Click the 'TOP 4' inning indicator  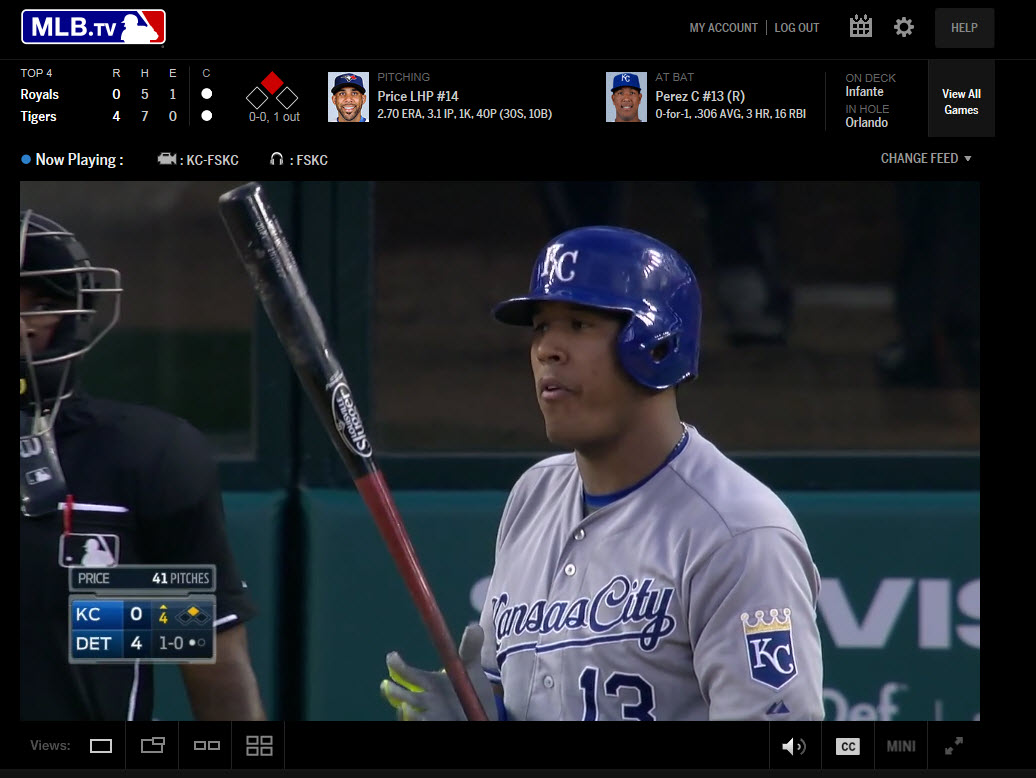(x=36, y=73)
